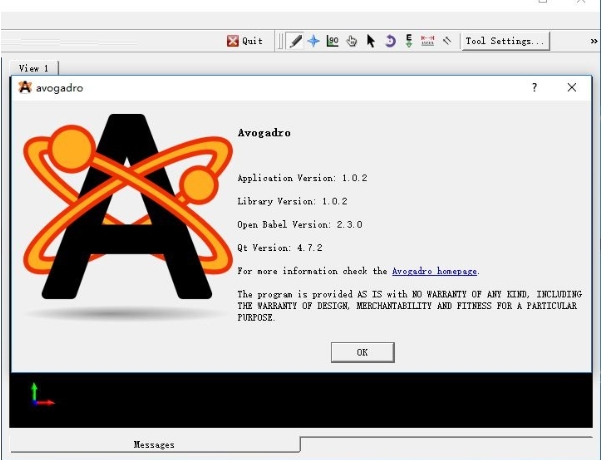
Task: Open the Messages tab
Action: [x=154, y=444]
